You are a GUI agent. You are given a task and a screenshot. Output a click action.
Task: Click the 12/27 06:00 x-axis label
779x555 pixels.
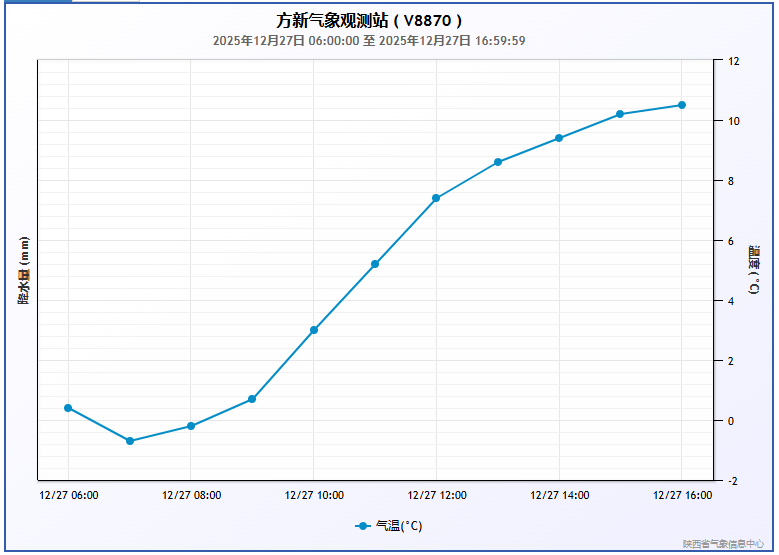pyautogui.click(x=69, y=495)
